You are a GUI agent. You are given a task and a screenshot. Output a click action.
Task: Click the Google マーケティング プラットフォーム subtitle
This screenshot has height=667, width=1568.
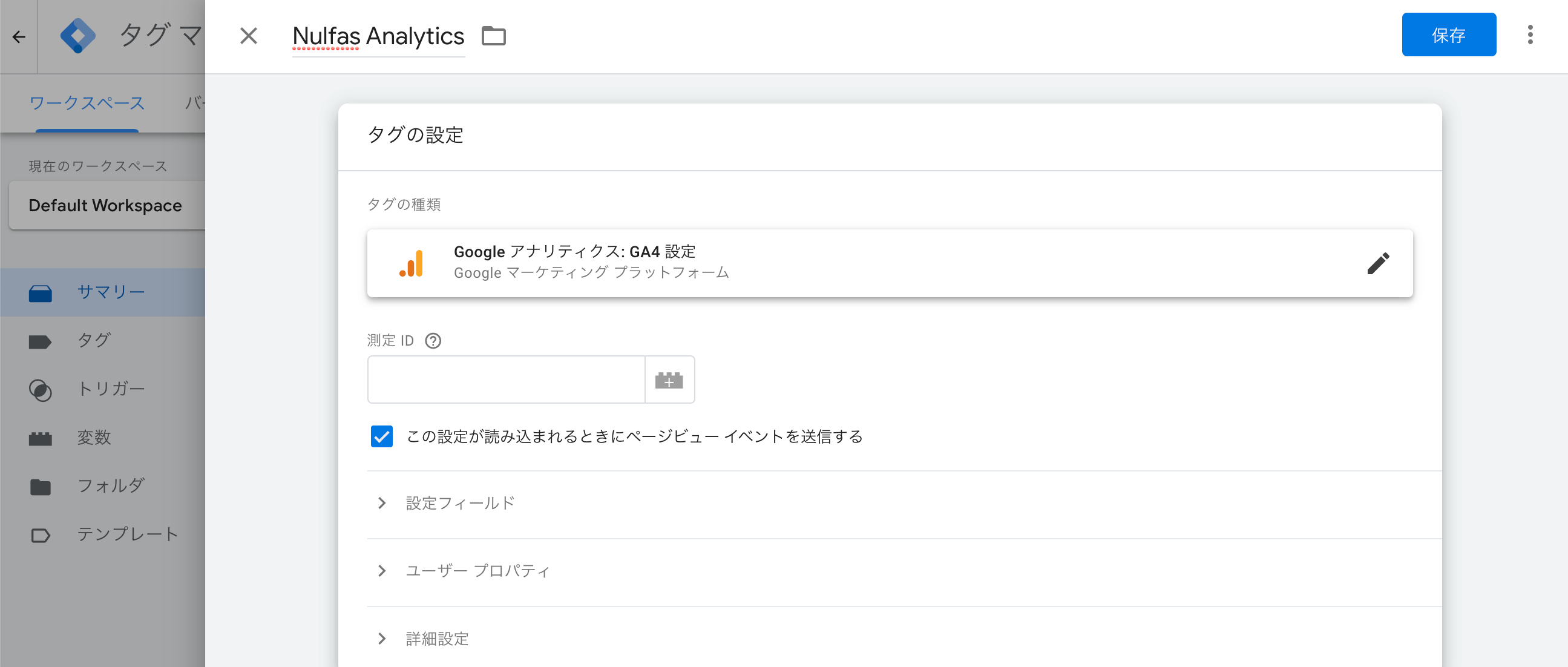tap(591, 272)
